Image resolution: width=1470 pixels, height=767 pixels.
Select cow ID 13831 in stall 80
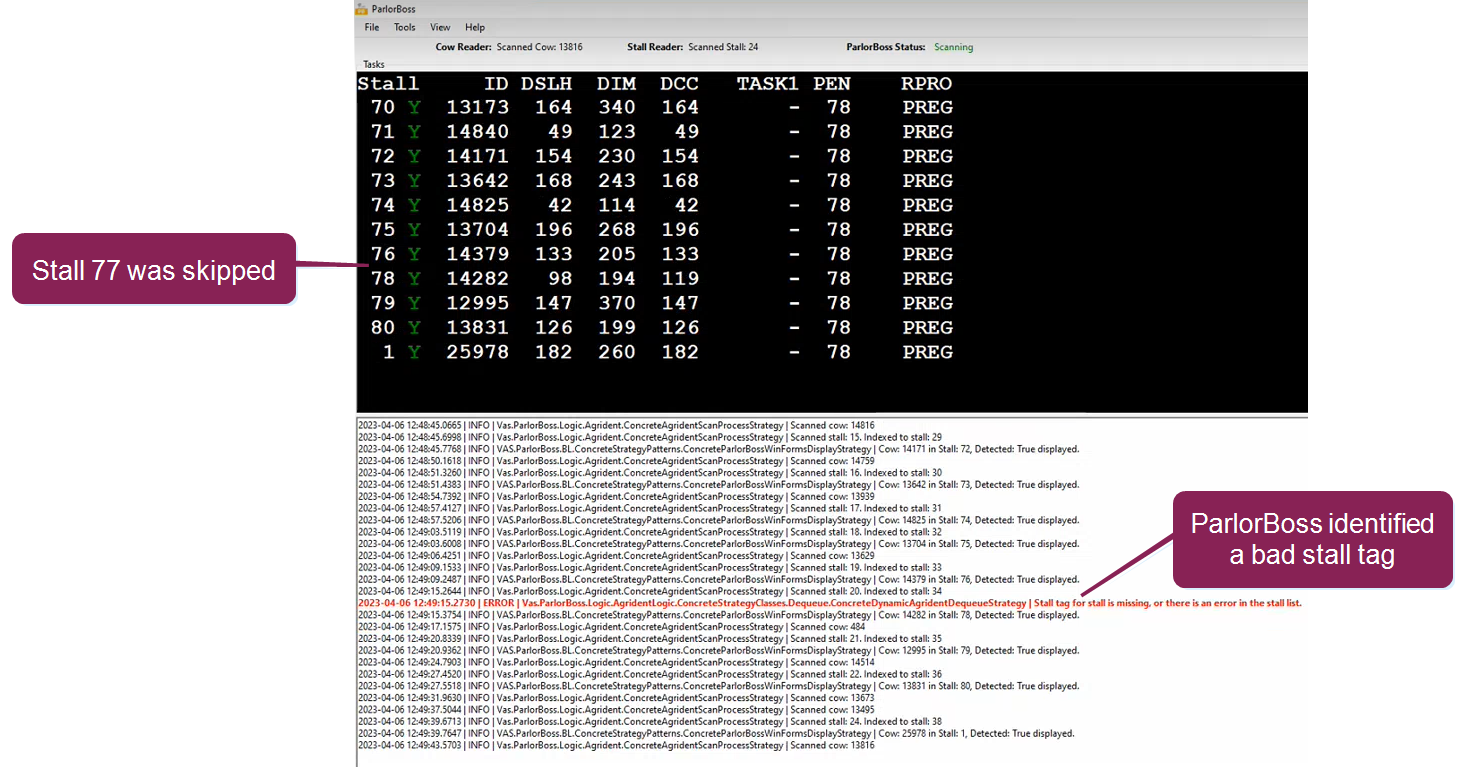(477, 328)
